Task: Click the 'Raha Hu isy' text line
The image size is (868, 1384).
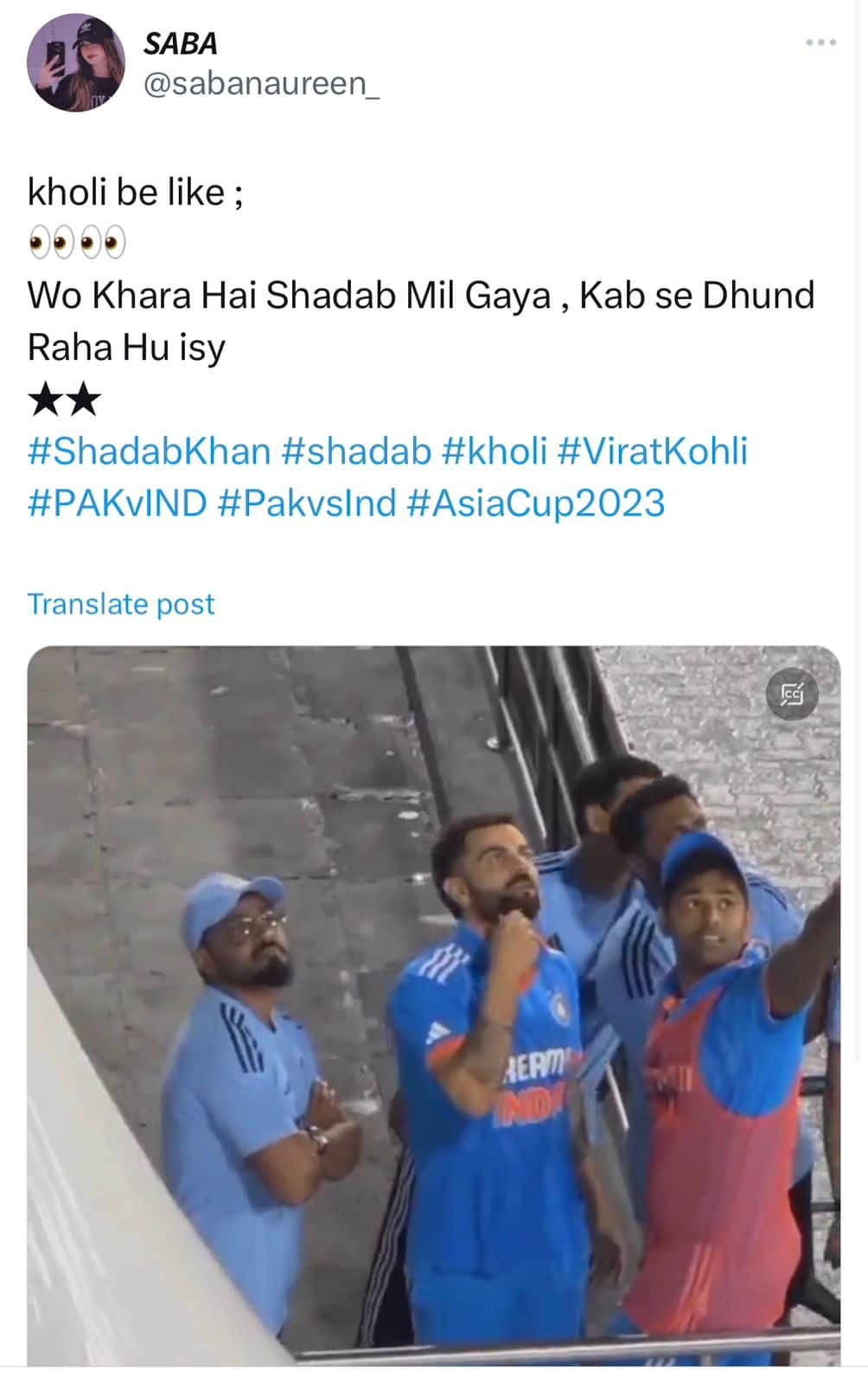Action: (x=126, y=348)
